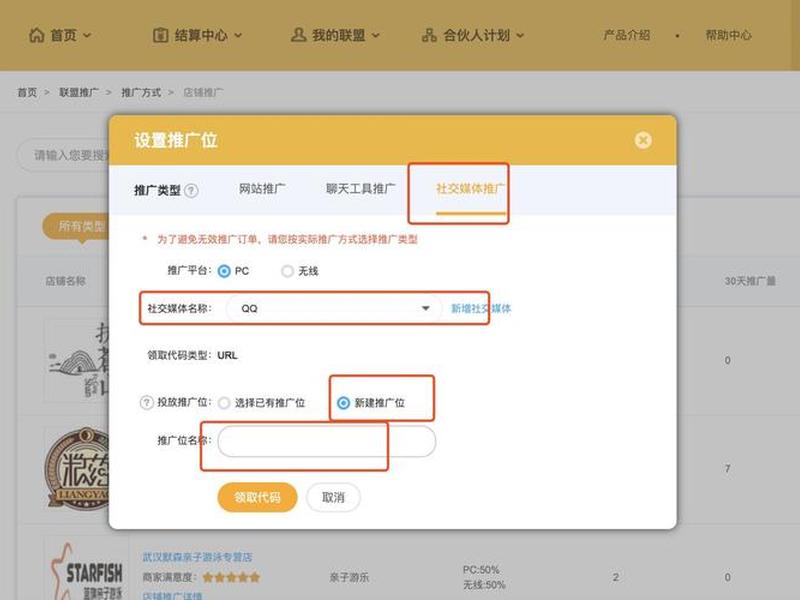Choose 新建推广位 radio option
Image resolution: width=800 pixels, height=600 pixels.
click(x=343, y=403)
